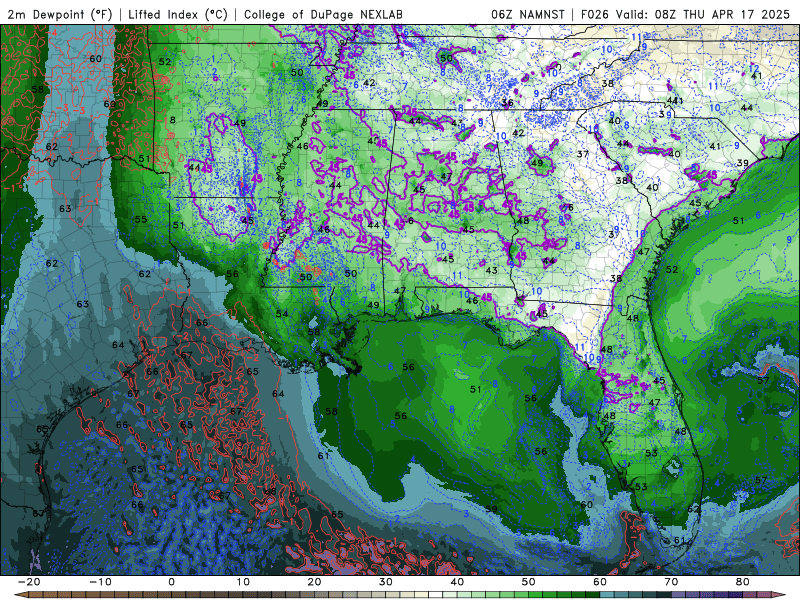800x600 pixels.
Task: Click the '0' label on the color scale
Action: click(x=171, y=582)
